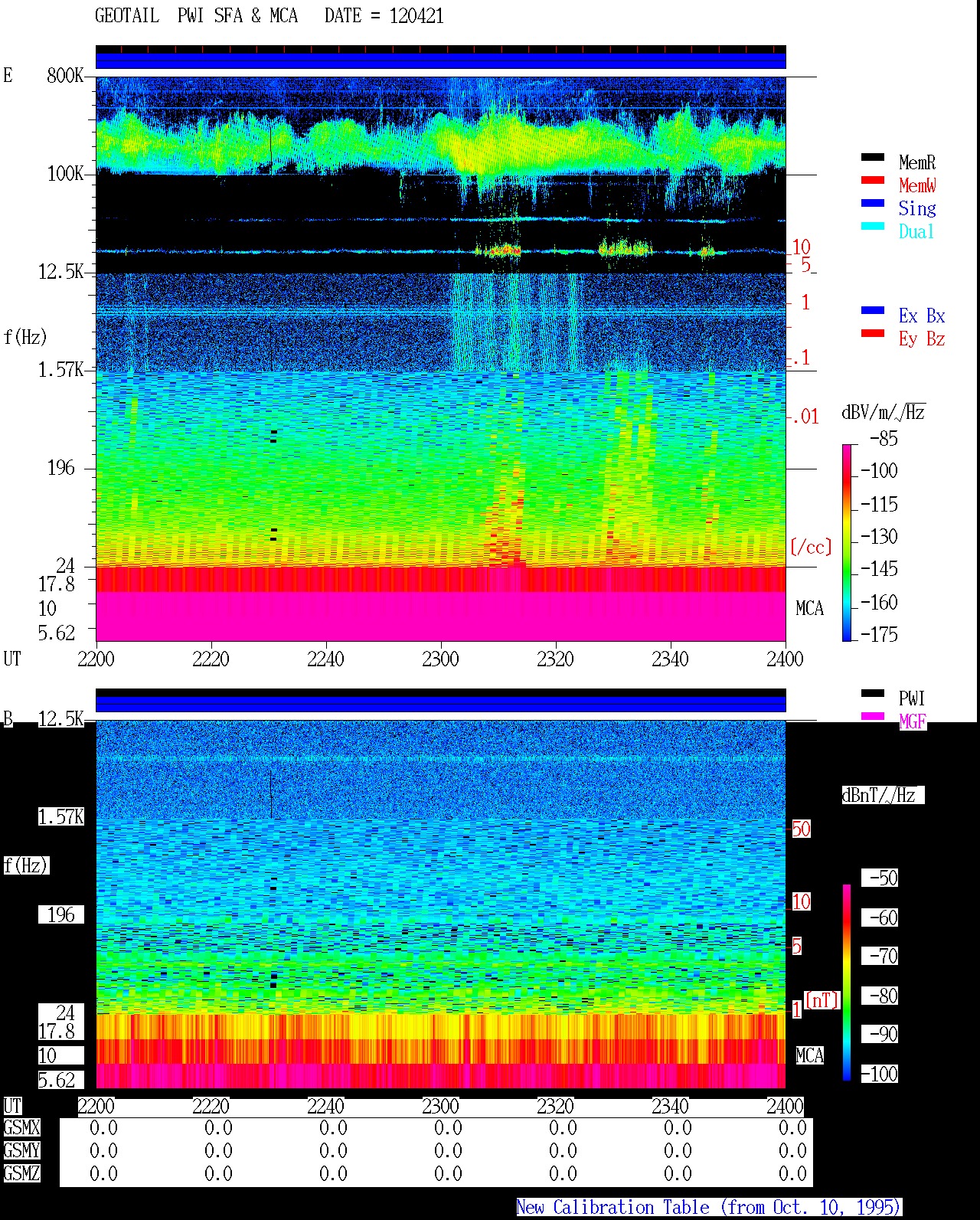Click the 800K frequency axis label

click(65, 75)
